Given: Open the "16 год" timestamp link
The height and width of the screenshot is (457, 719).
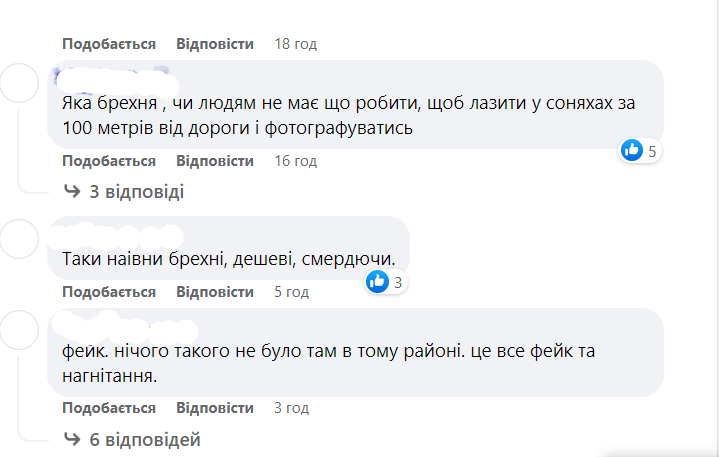Looking at the screenshot, I should click(295, 161).
